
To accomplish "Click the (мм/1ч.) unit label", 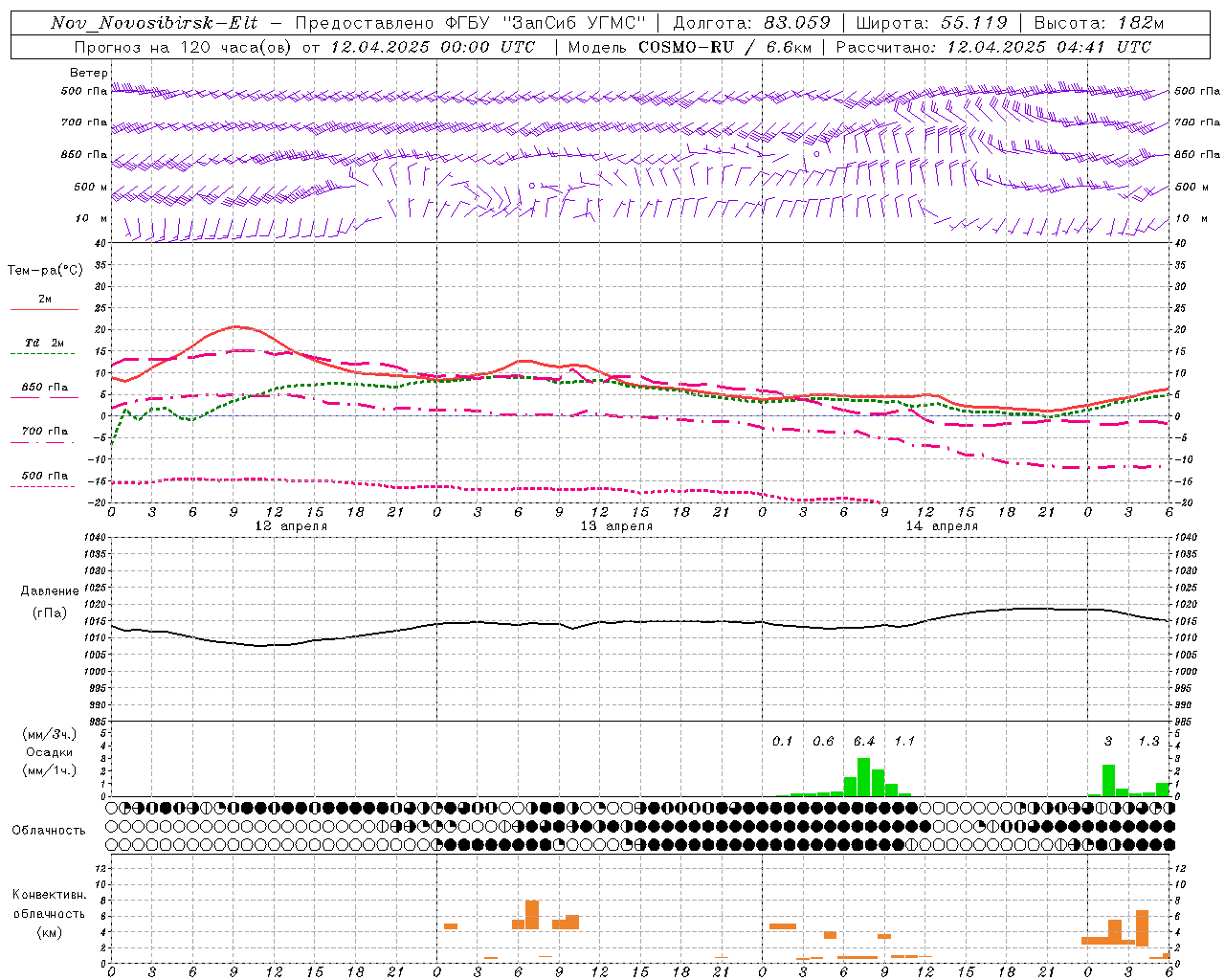I will point(50,770).
